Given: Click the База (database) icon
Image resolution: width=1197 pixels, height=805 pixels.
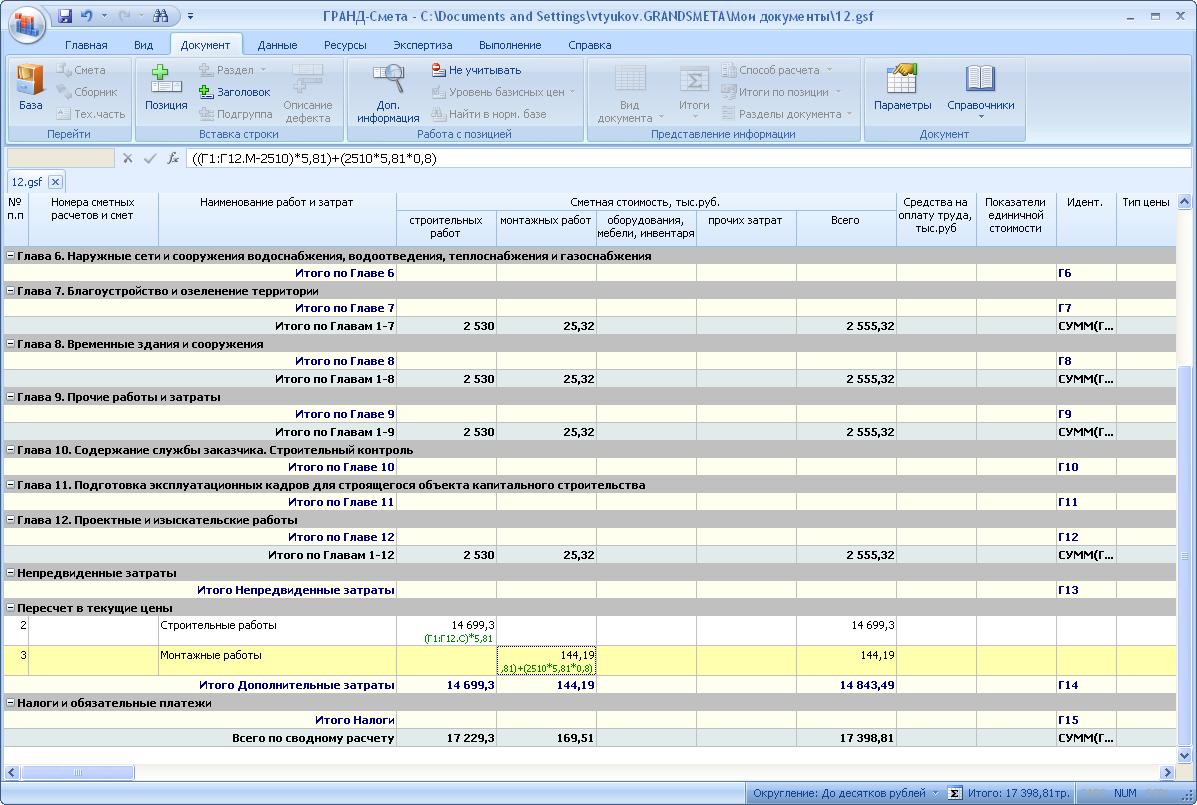Looking at the screenshot, I should [x=30, y=86].
